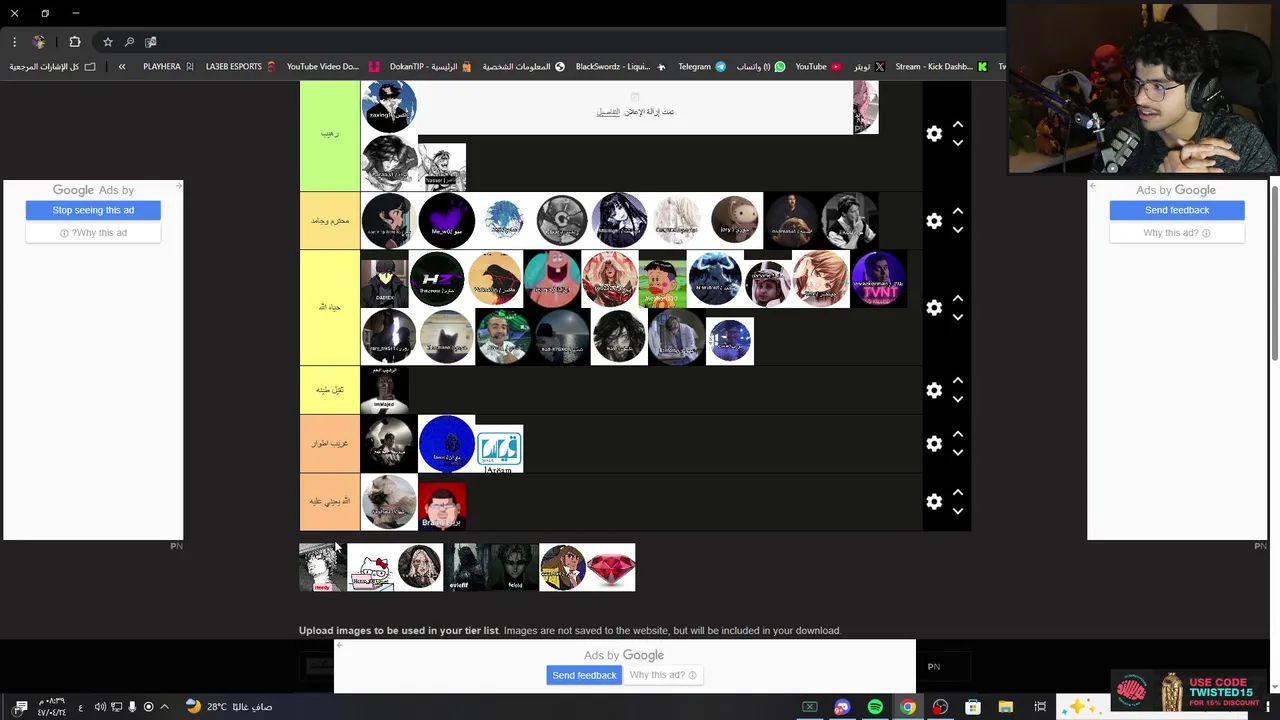Open settings gear for حياك الله tier
The image size is (1280, 720).
[934, 308]
